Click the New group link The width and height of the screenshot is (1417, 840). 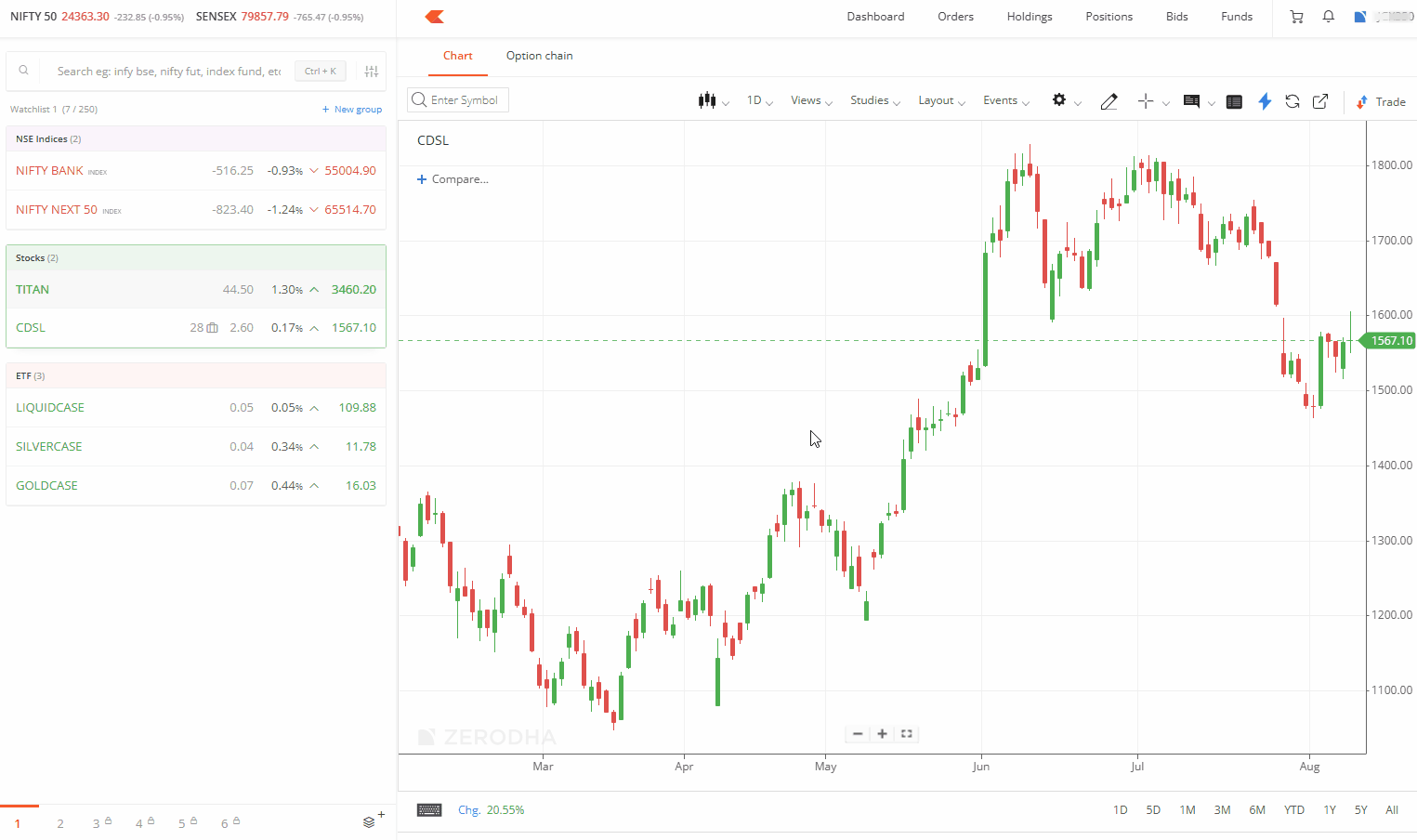pos(352,110)
